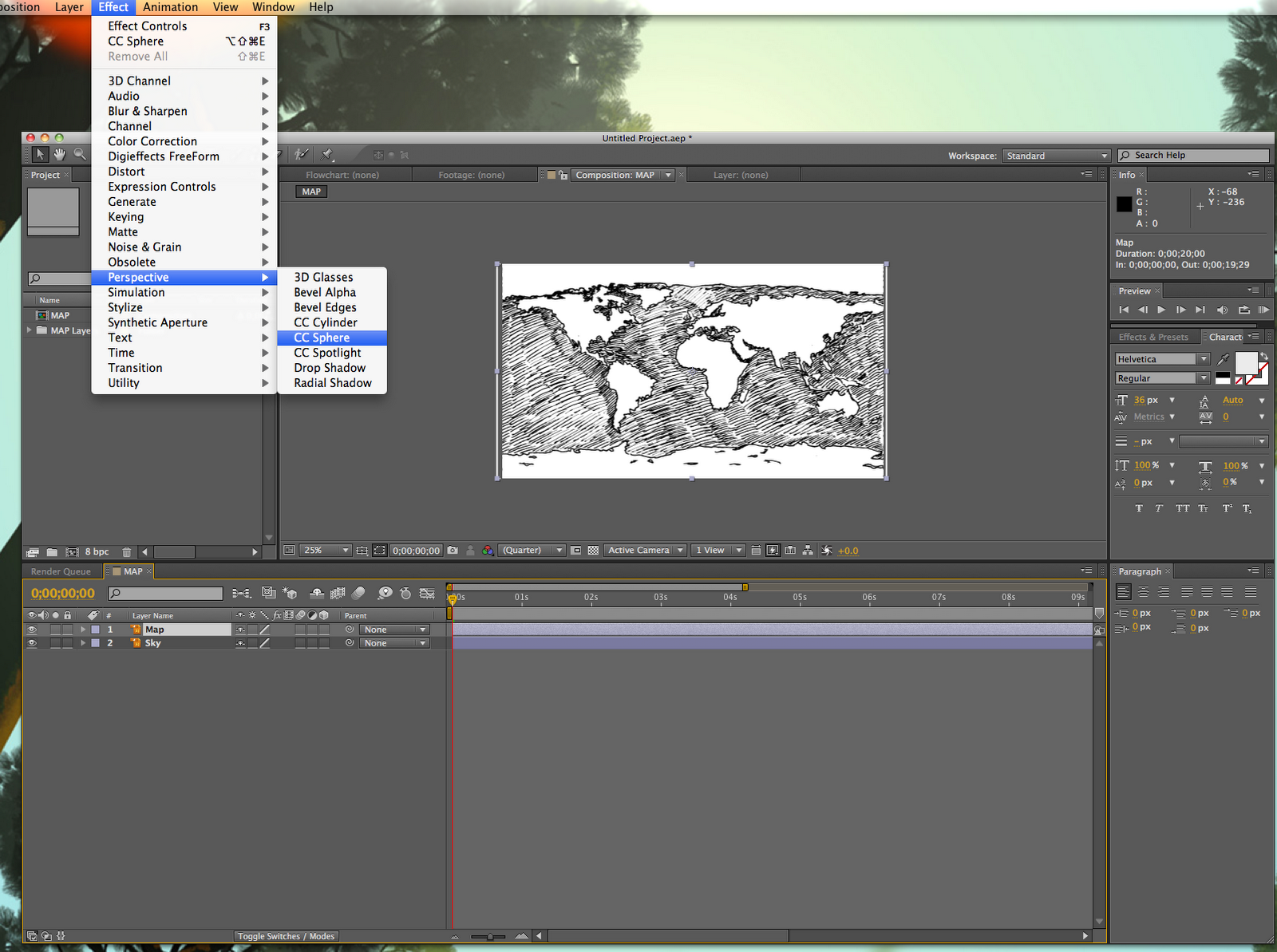This screenshot has height=952, width=1277.
Task: Select the Puppet Pin tool
Action: 327,154
